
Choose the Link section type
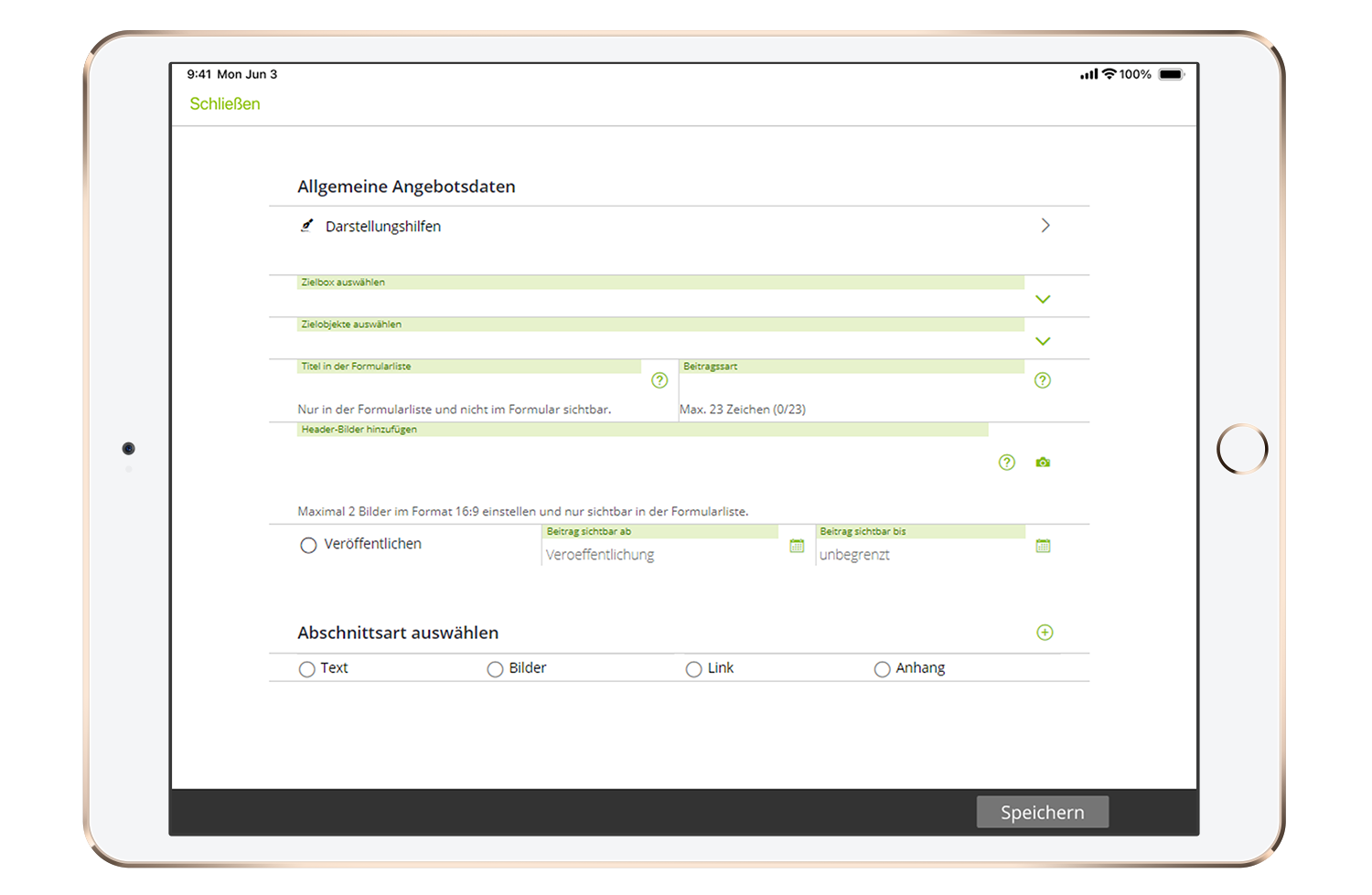tap(694, 669)
